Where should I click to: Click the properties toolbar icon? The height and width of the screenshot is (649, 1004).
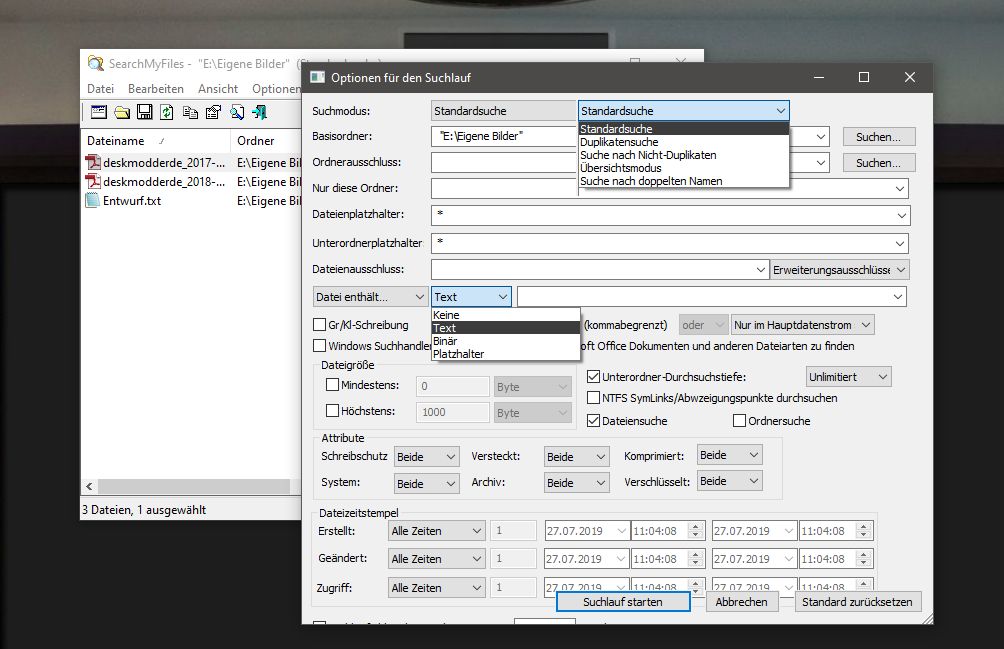tap(213, 113)
